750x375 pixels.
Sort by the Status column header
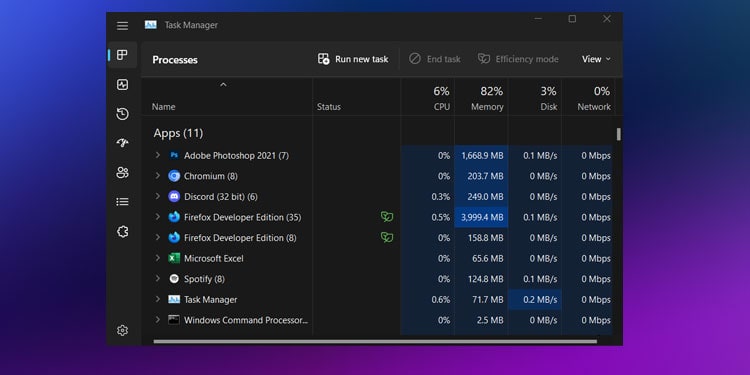[x=329, y=107]
